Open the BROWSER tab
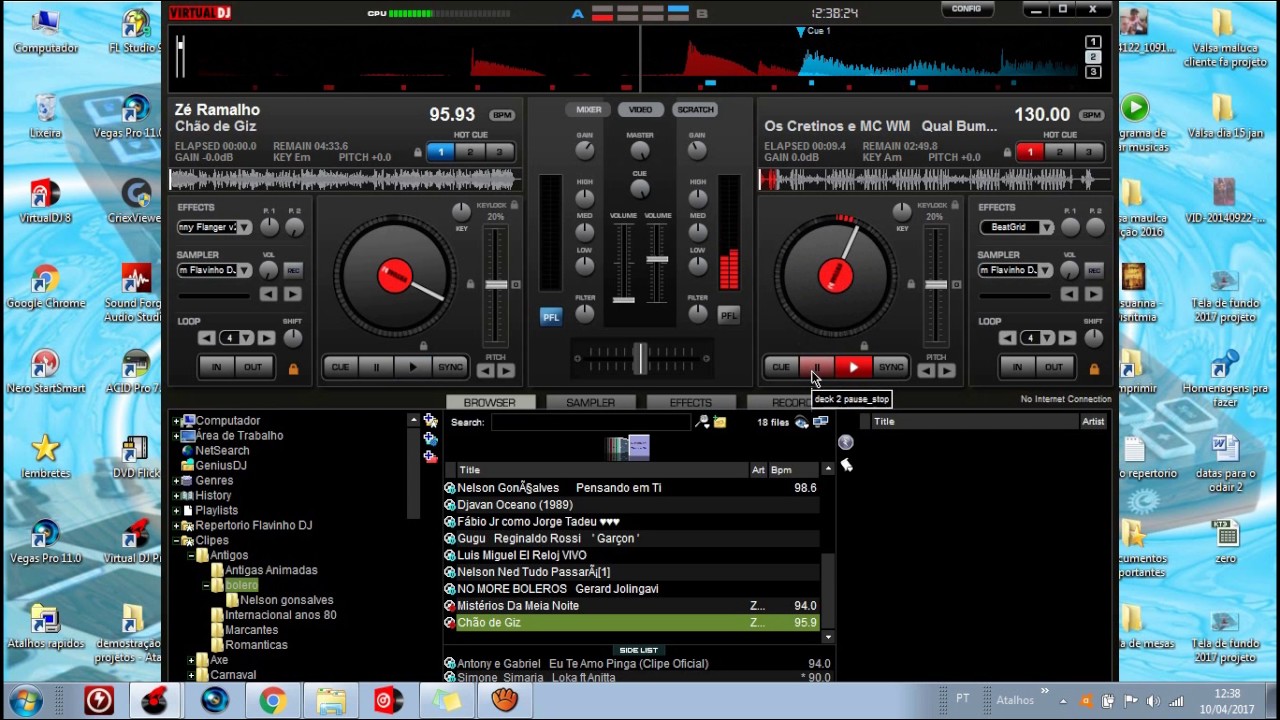 click(490, 403)
